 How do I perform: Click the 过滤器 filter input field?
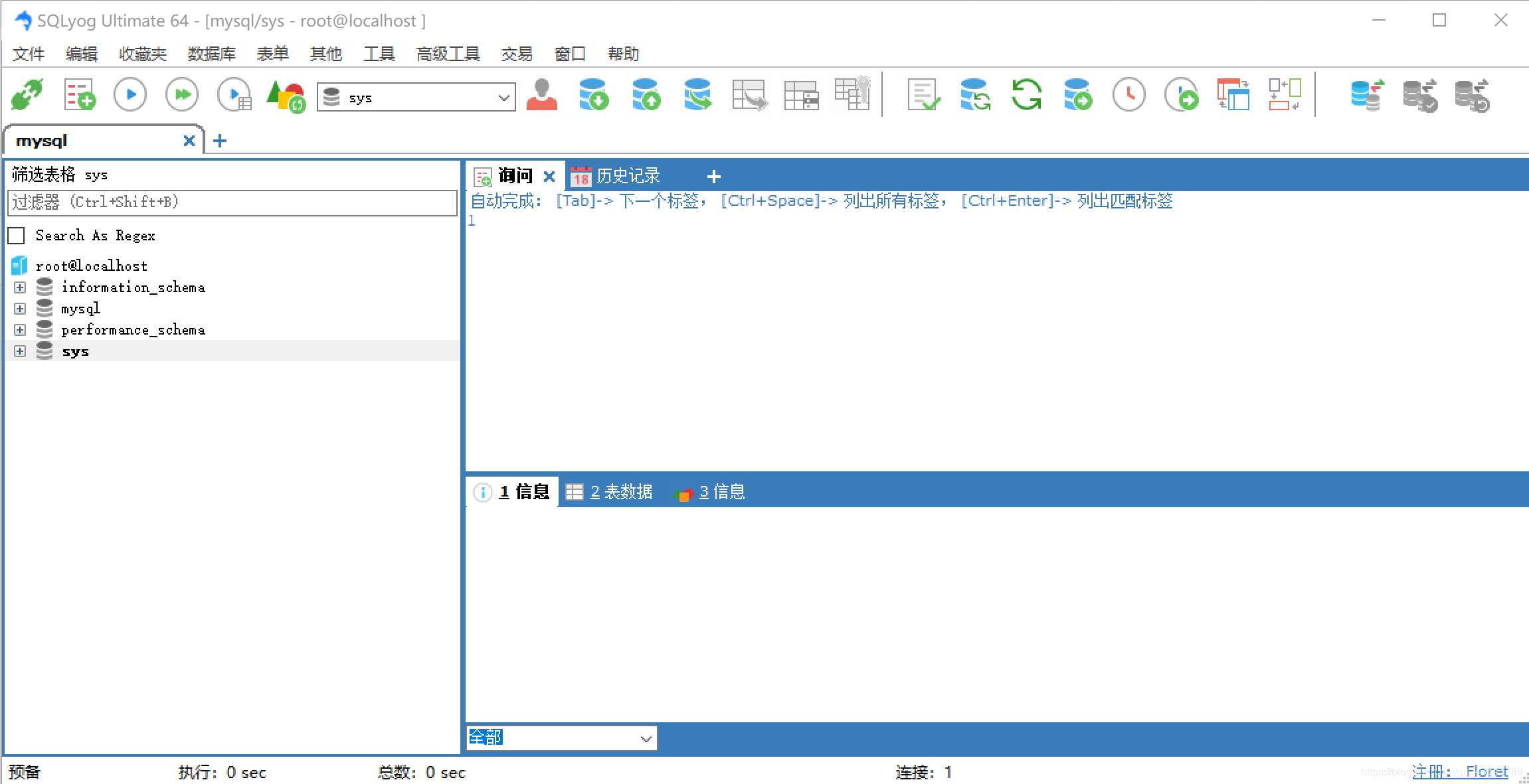(232, 202)
